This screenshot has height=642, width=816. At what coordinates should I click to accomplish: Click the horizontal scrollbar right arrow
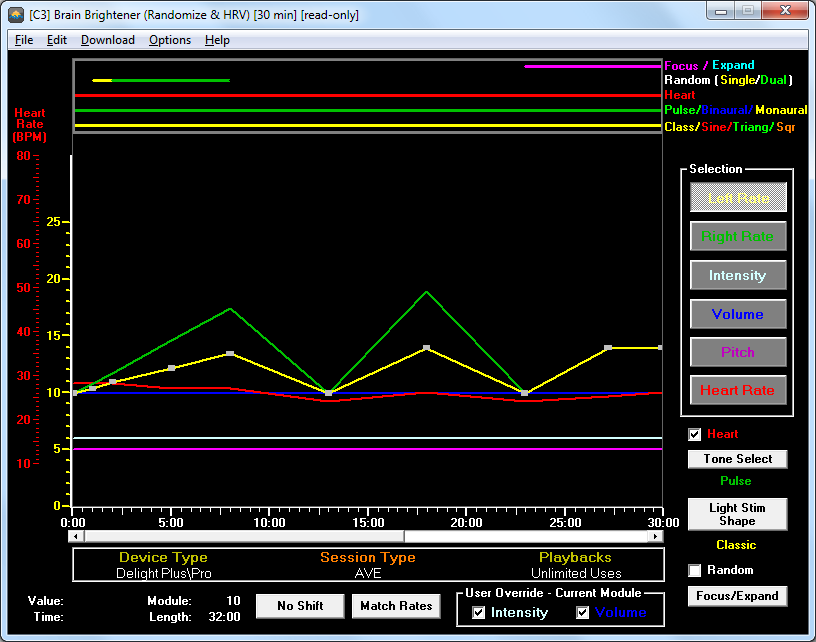point(656,536)
